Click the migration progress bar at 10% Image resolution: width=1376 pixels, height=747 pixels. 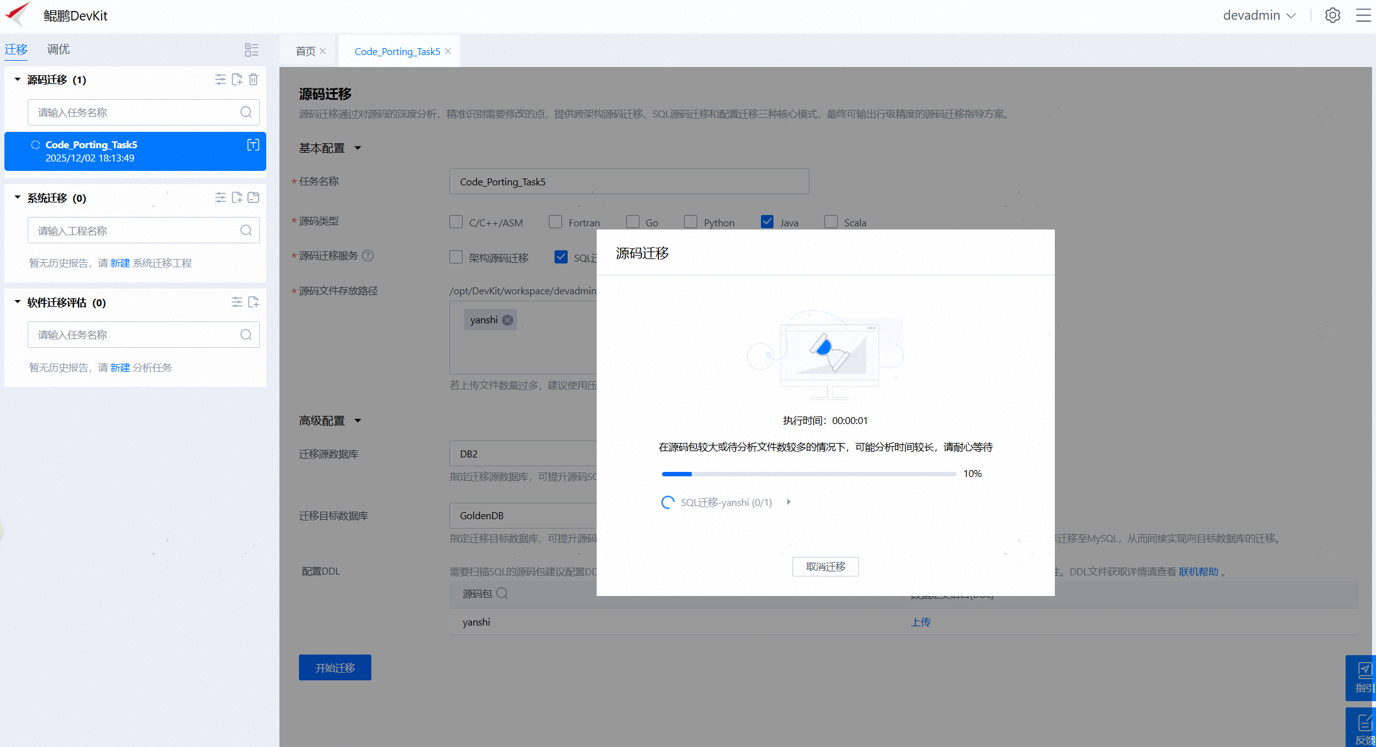pos(808,474)
